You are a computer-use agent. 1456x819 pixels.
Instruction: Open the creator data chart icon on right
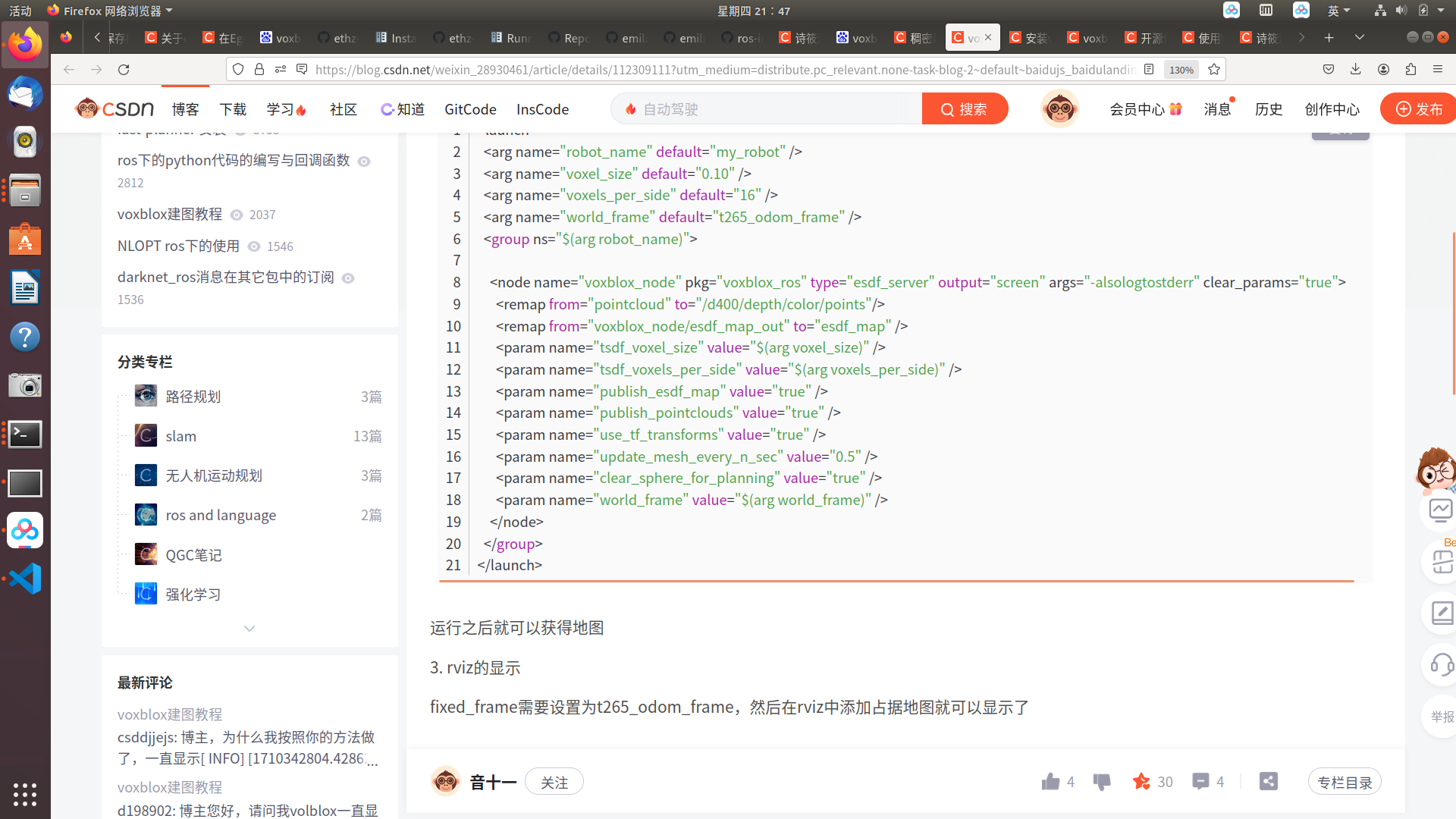pyautogui.click(x=1440, y=510)
